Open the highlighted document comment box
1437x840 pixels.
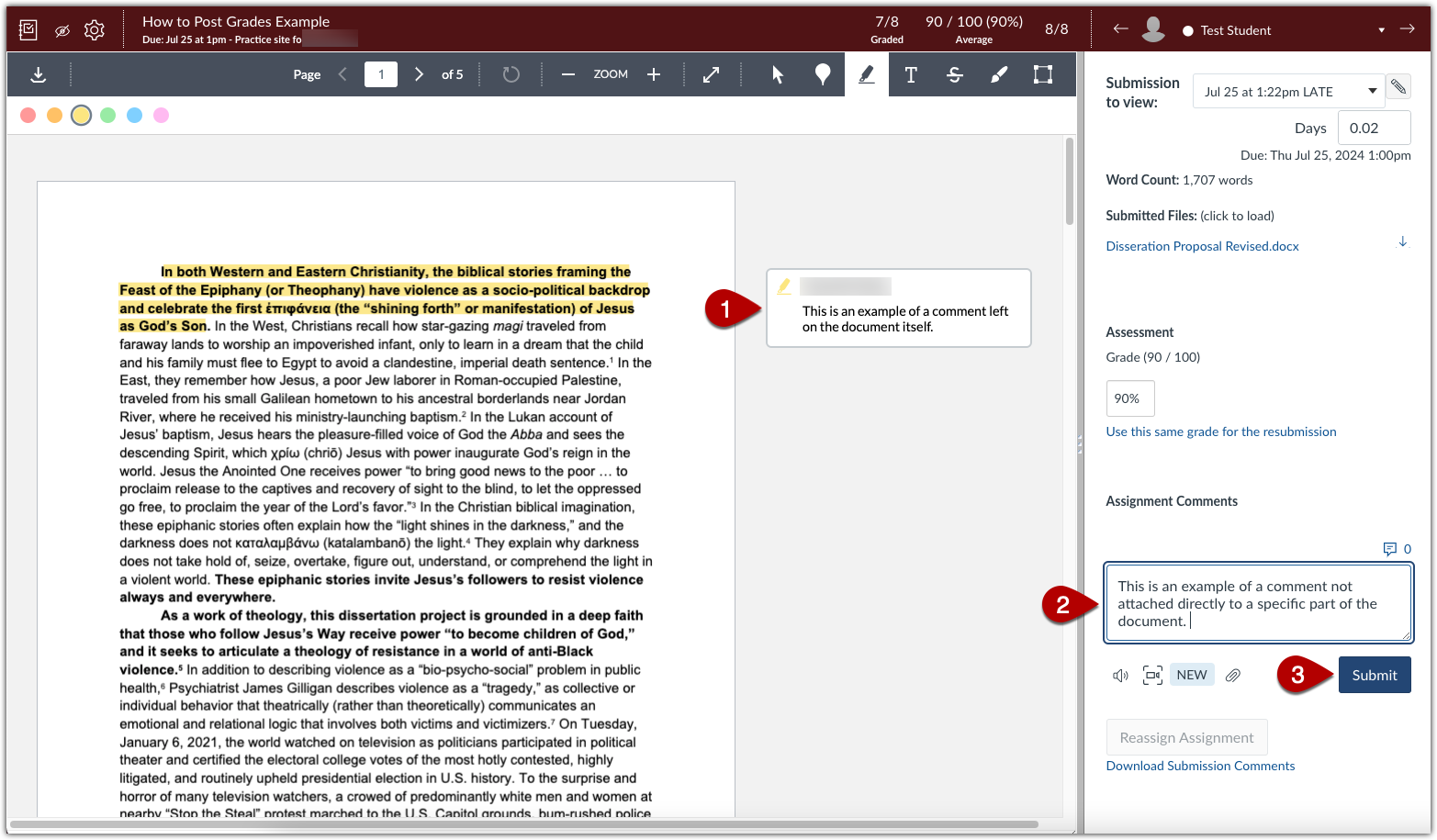pyautogui.click(x=899, y=308)
